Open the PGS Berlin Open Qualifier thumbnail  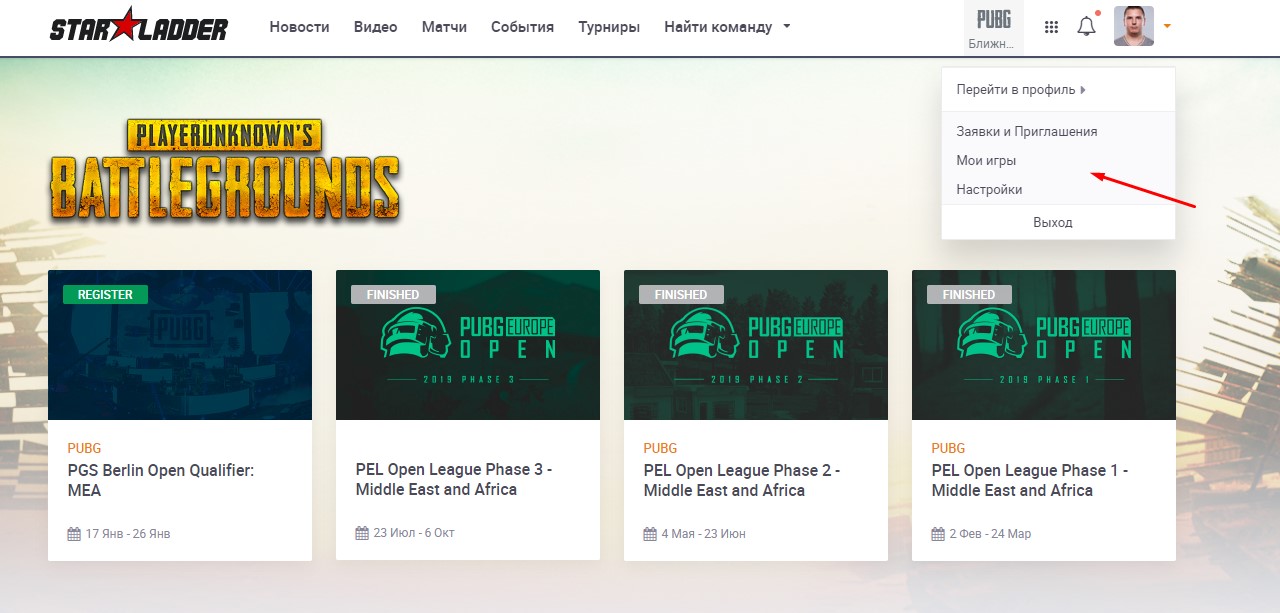pyautogui.click(x=180, y=345)
